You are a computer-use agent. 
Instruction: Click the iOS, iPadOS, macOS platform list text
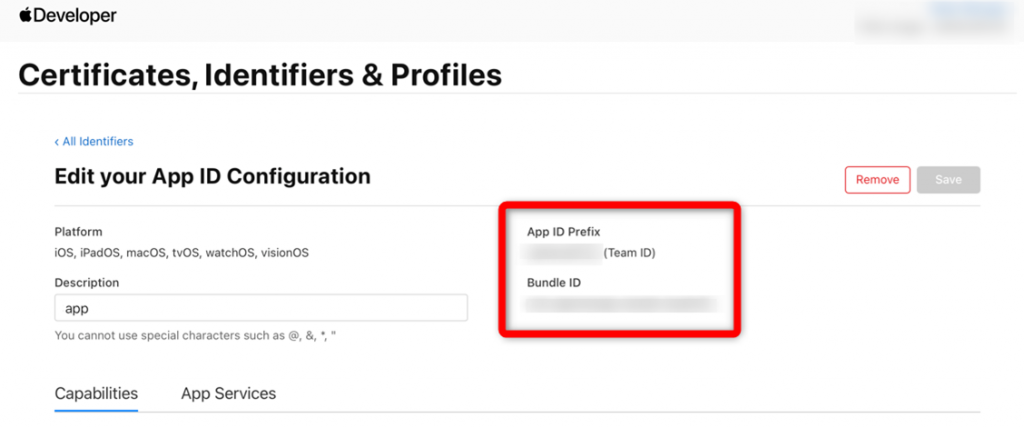coord(182,253)
